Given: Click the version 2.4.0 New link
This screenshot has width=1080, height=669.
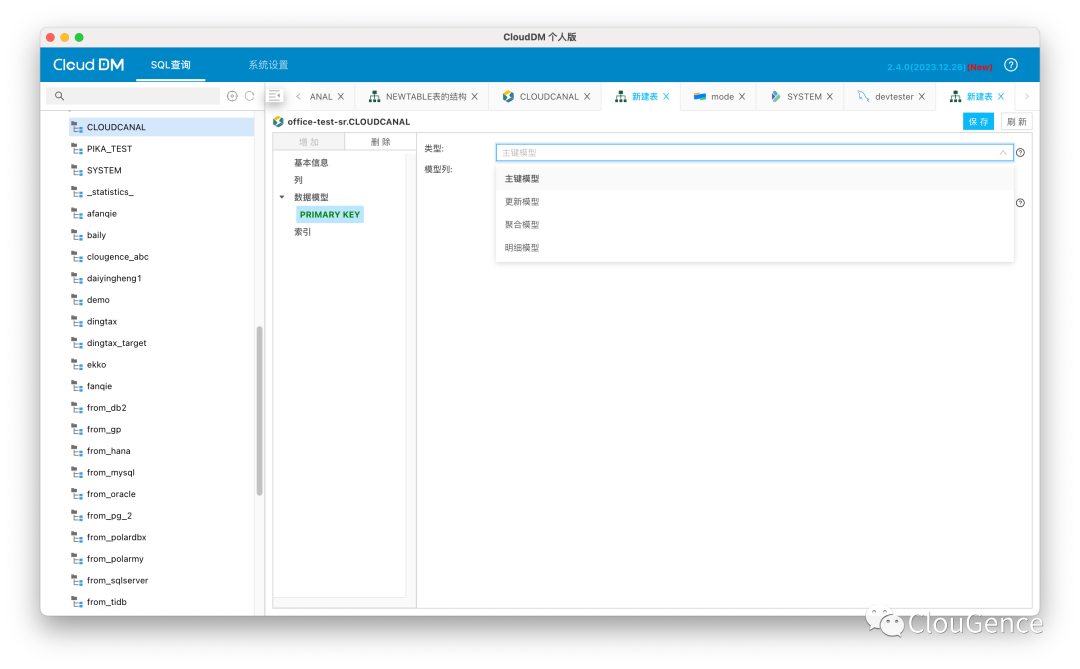Looking at the screenshot, I should (939, 67).
